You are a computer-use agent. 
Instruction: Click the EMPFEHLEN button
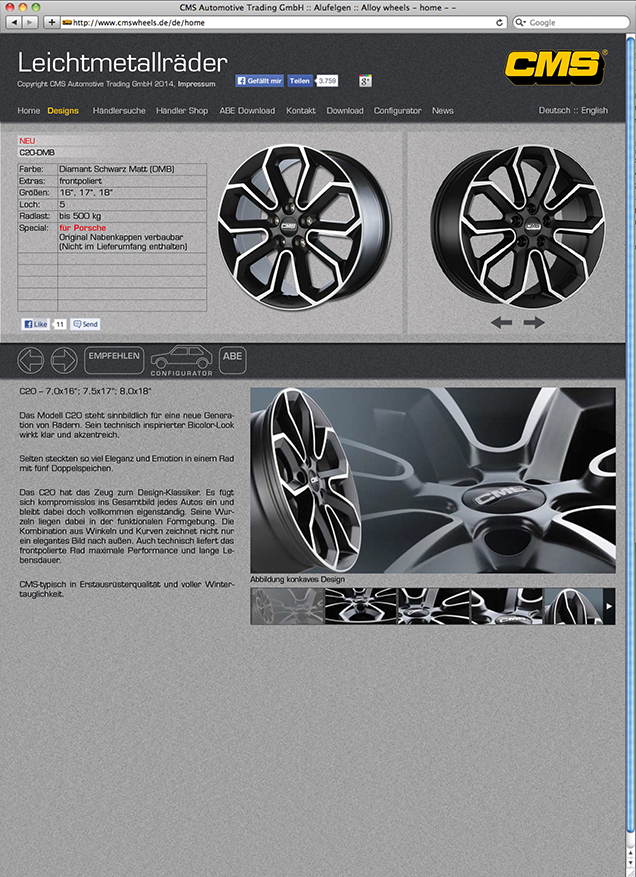[113, 356]
